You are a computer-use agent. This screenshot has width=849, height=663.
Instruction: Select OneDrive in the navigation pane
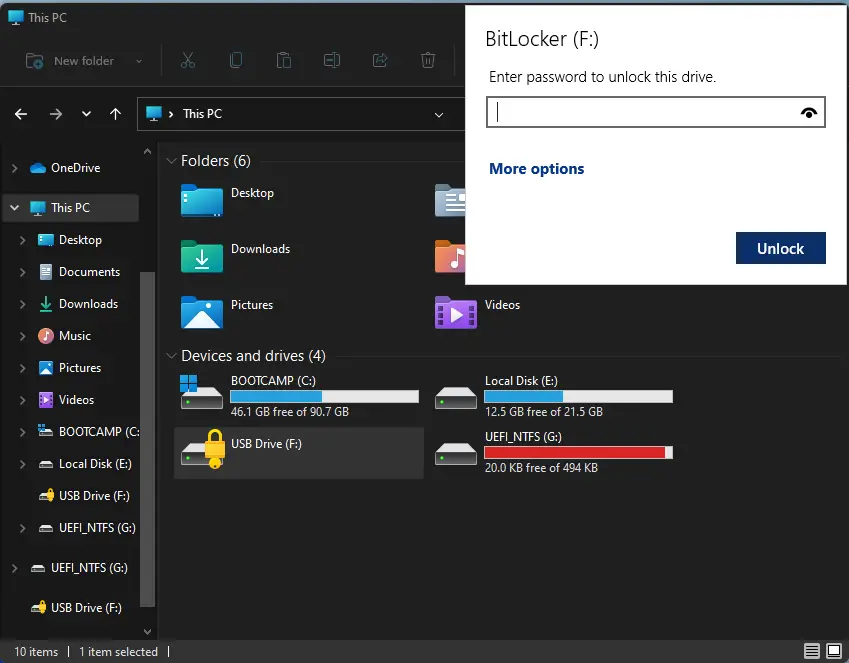(76, 168)
